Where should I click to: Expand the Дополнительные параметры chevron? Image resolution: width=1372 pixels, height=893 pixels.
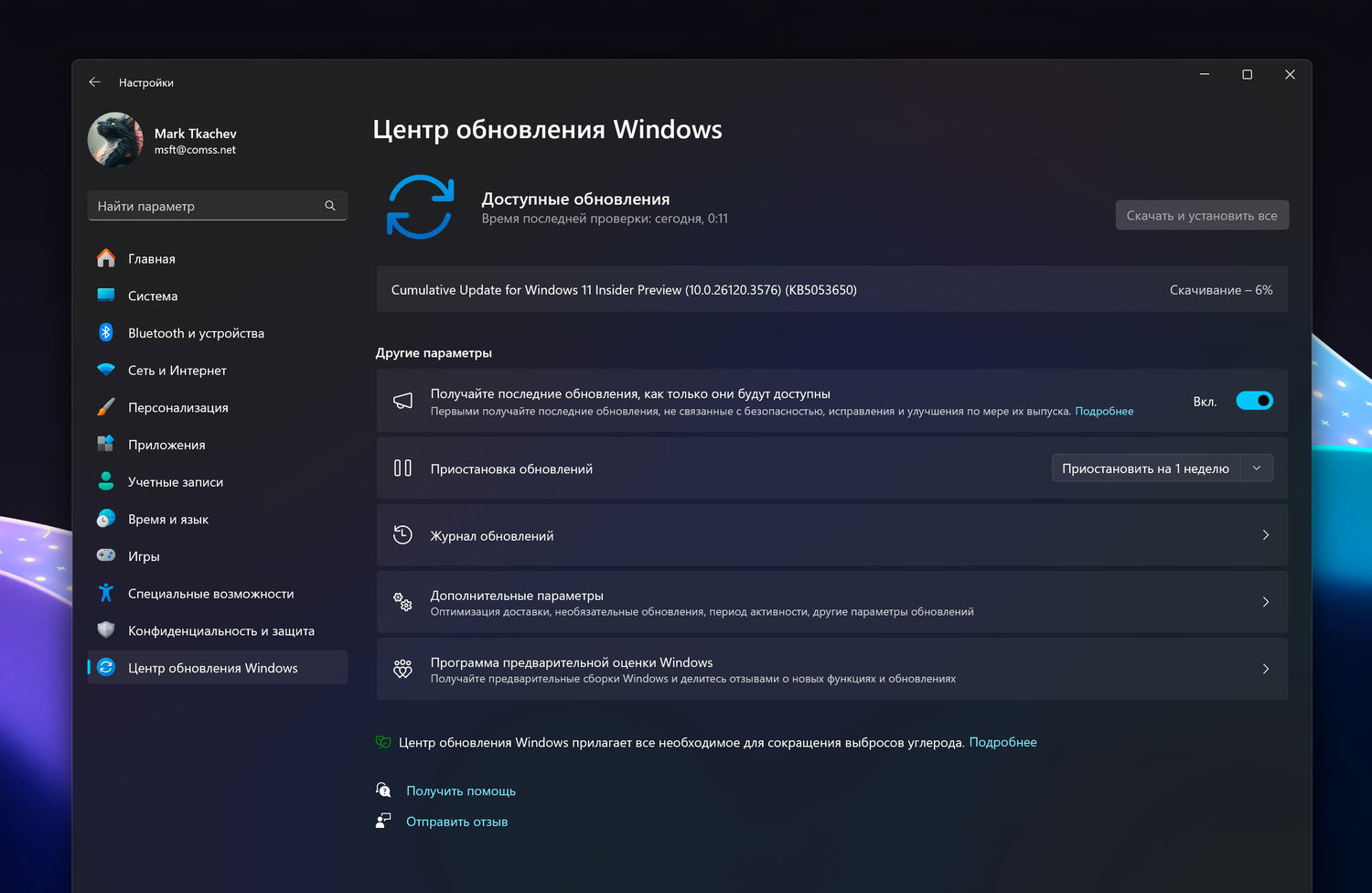1266,602
